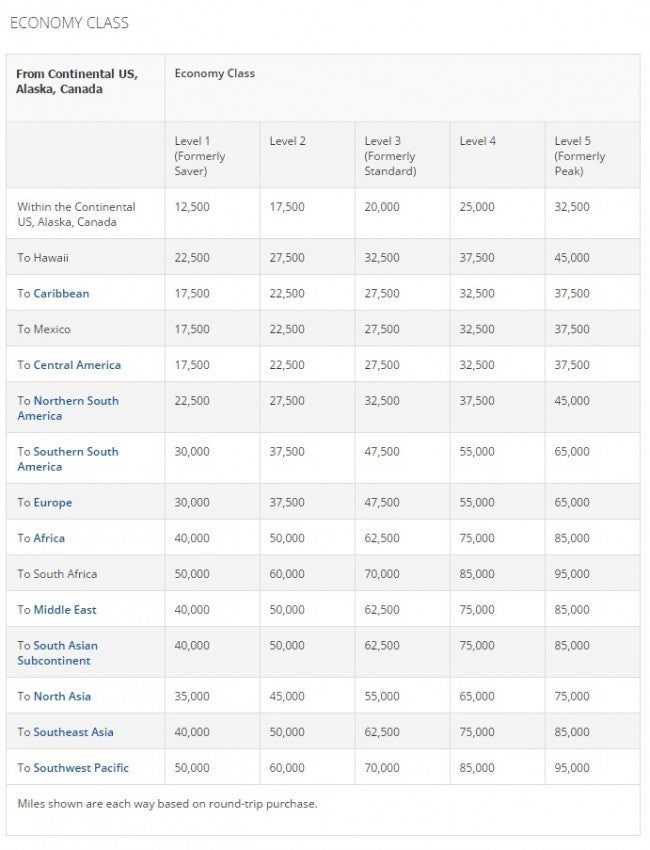650x850 pixels.
Task: Select the Level 4 column header
Action: pyautogui.click(x=478, y=141)
